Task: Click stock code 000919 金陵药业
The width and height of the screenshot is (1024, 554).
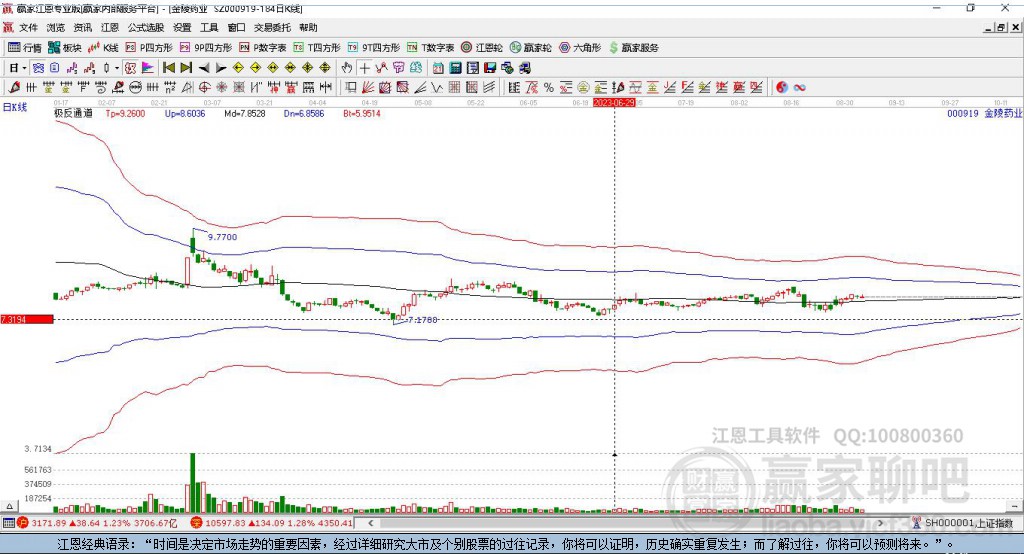Action: (x=985, y=113)
